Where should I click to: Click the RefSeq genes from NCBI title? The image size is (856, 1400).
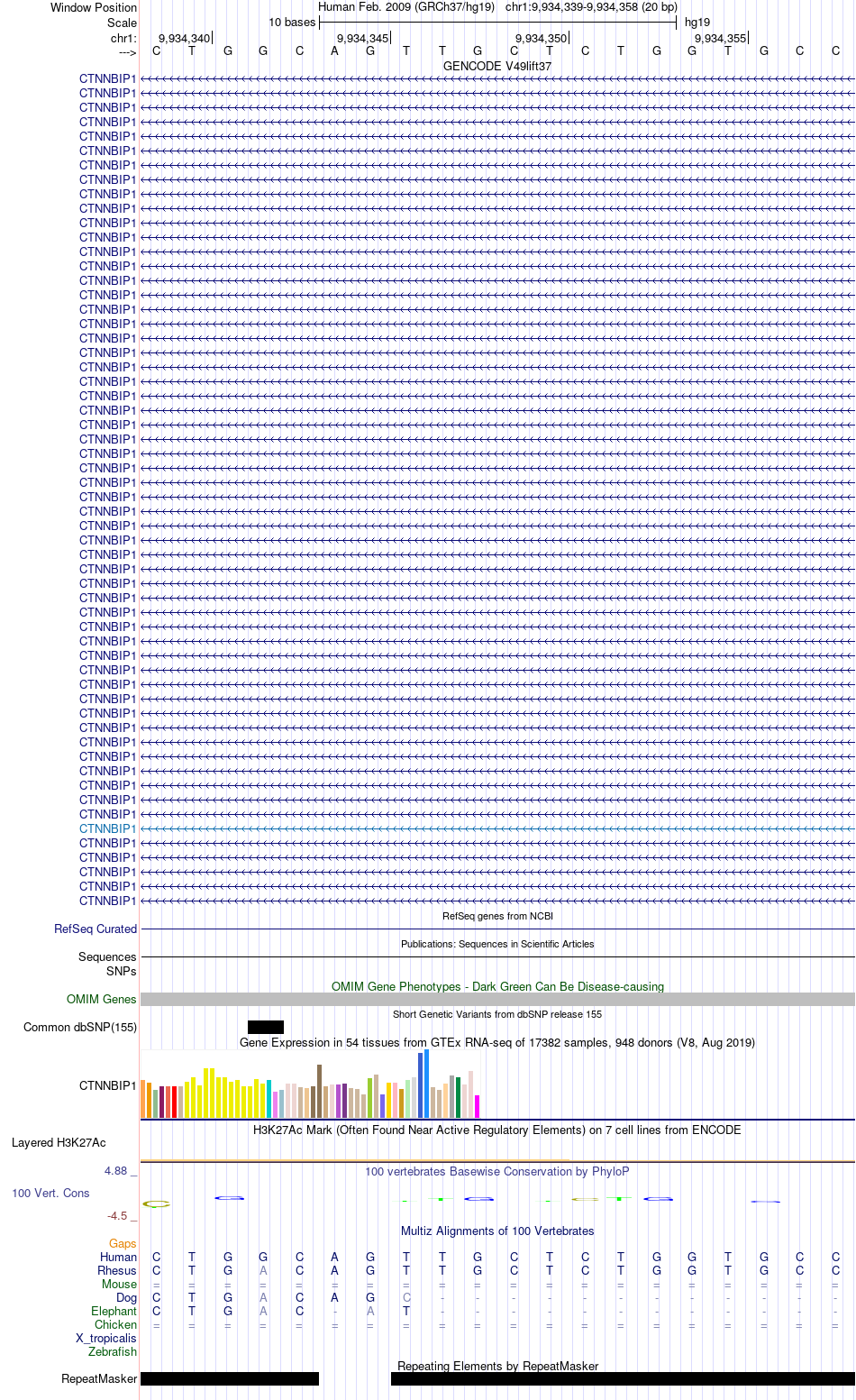497,916
